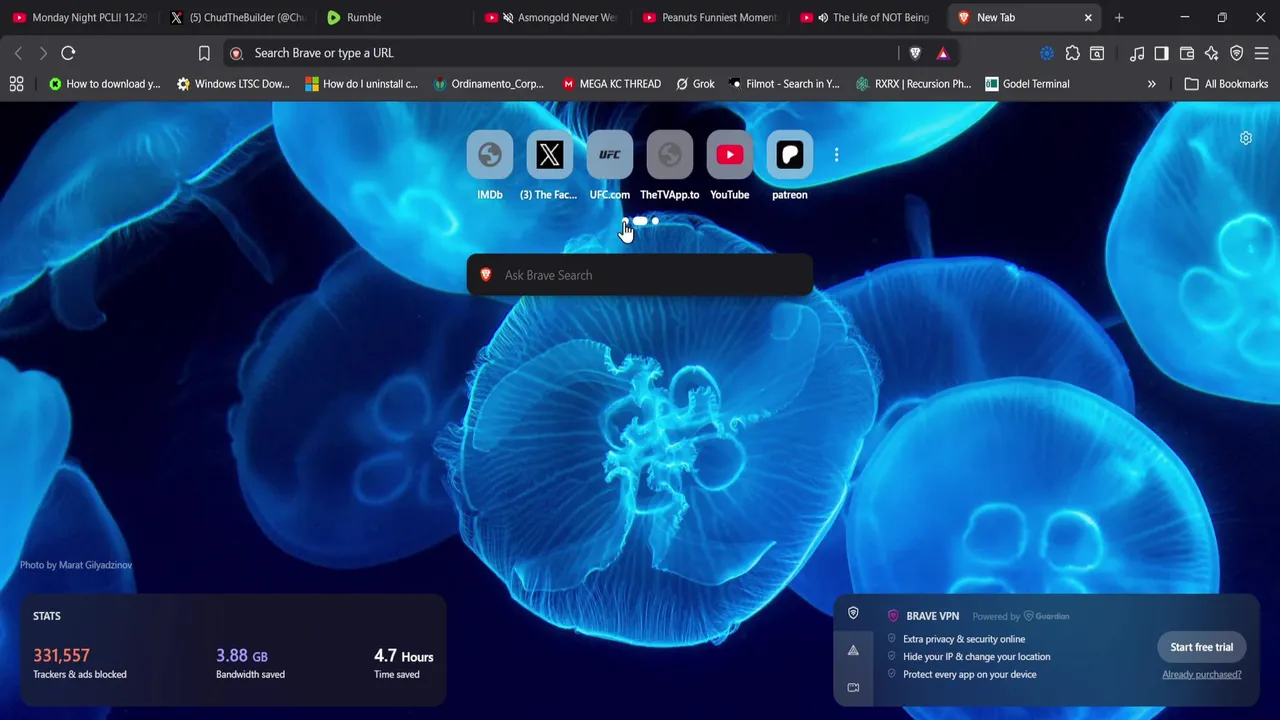Select VPN widget shield card tab
Viewport: 1280px width, 720px height.
[853, 613]
